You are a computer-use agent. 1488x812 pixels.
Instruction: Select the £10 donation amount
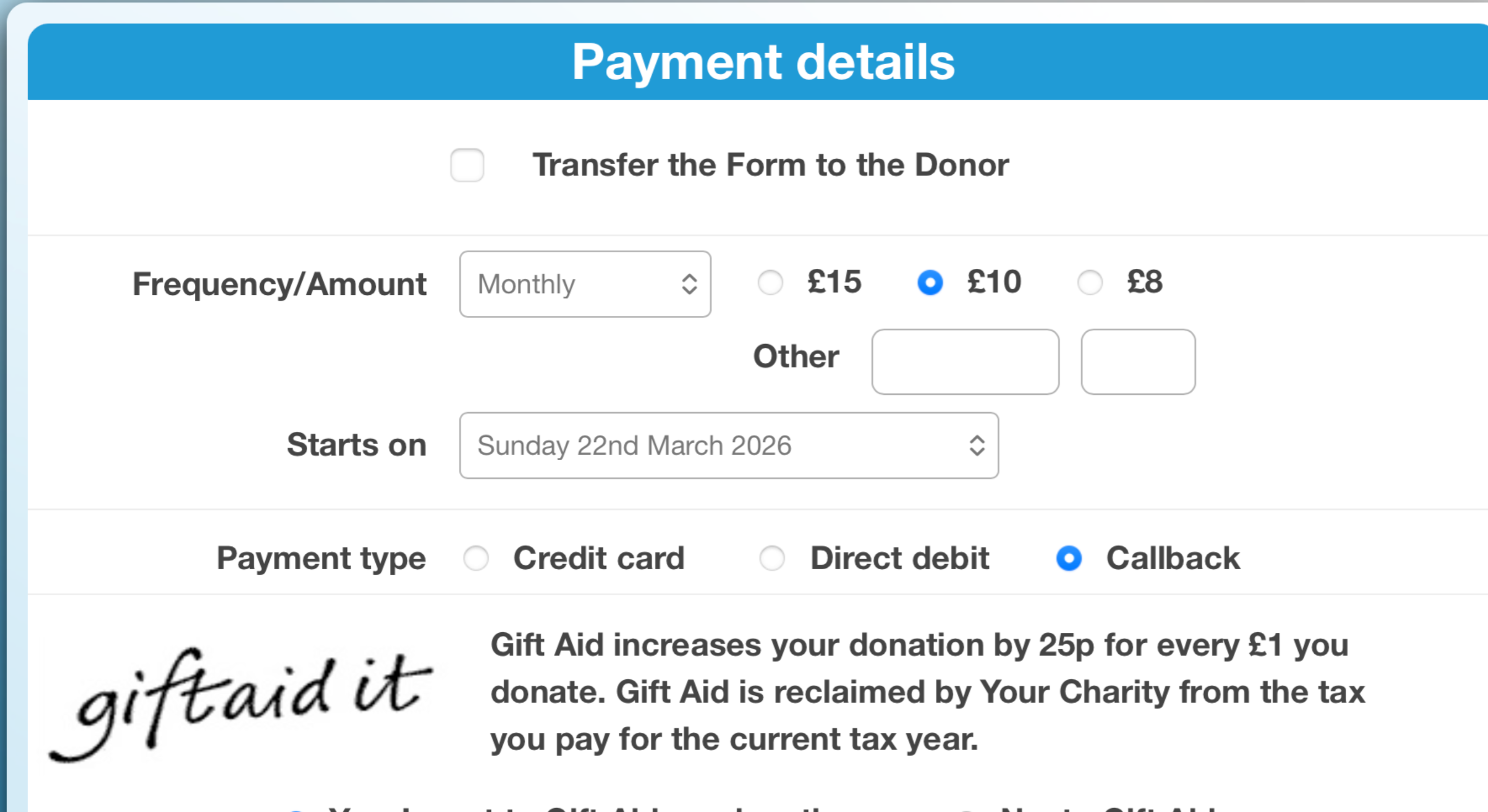point(930,283)
